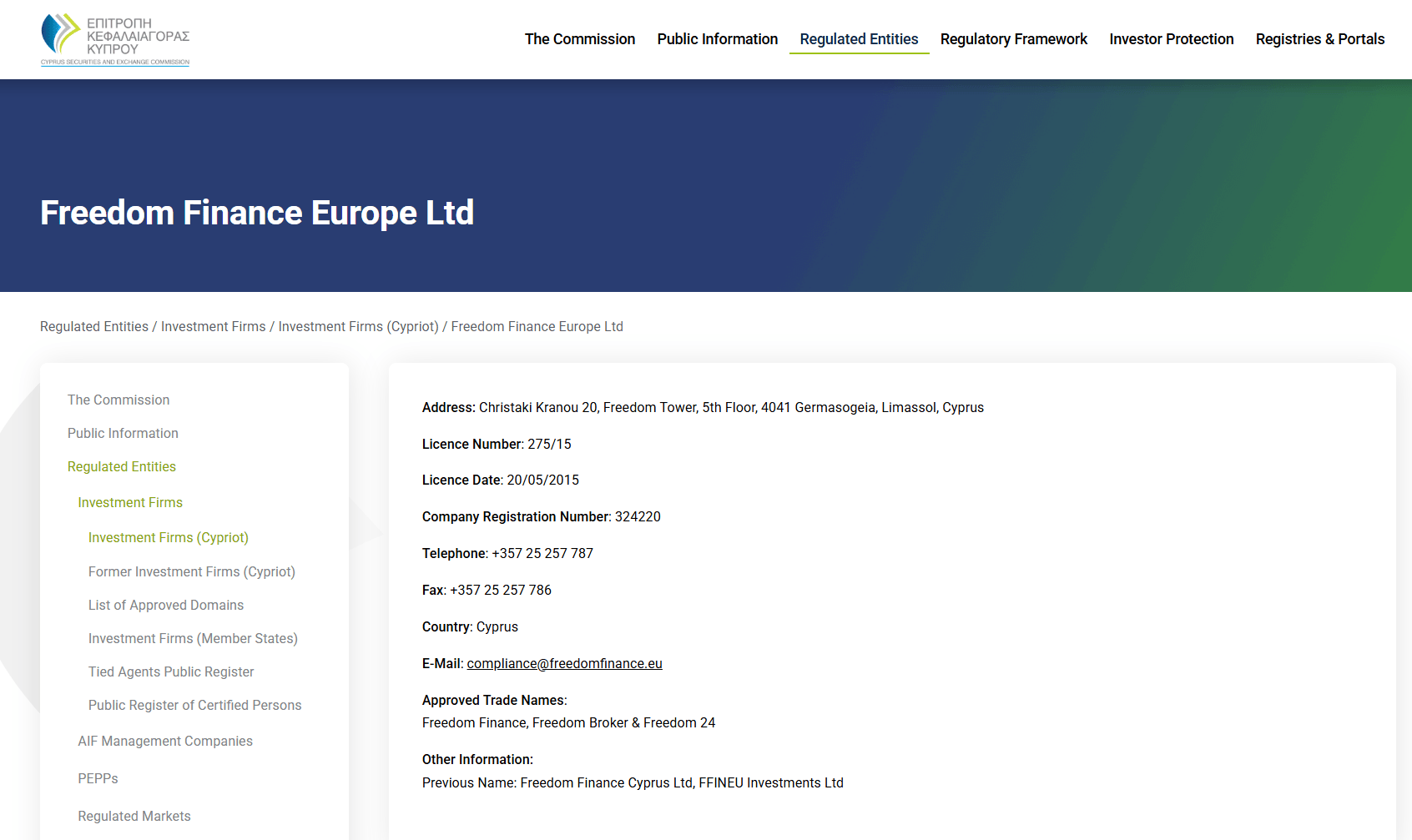The width and height of the screenshot is (1412, 840).
Task: Go to Investment Firms breadcrumb link
Action: 214,327
